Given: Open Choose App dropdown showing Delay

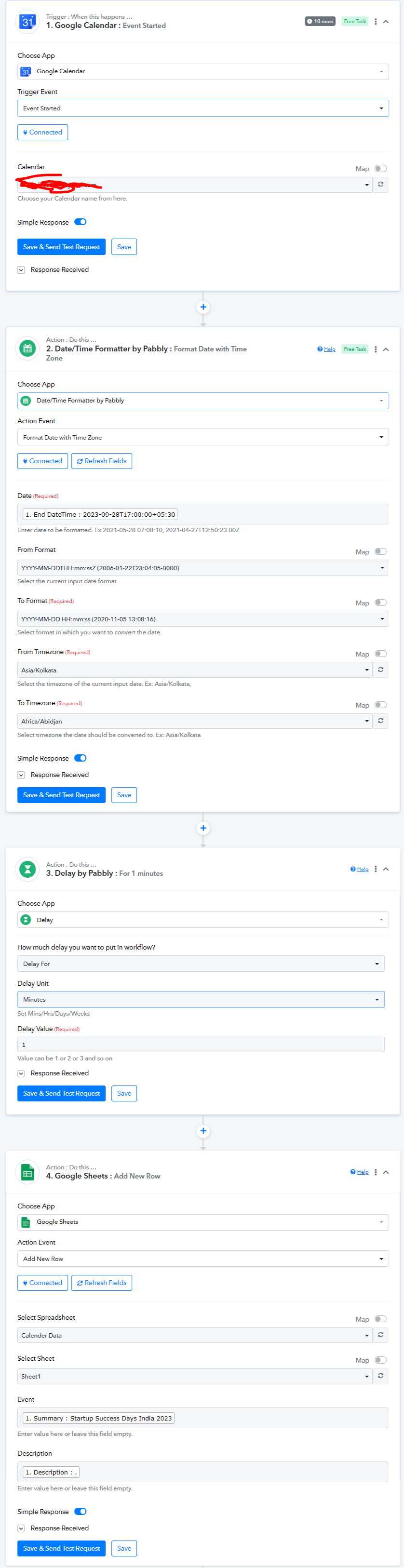Looking at the screenshot, I should [x=203, y=920].
